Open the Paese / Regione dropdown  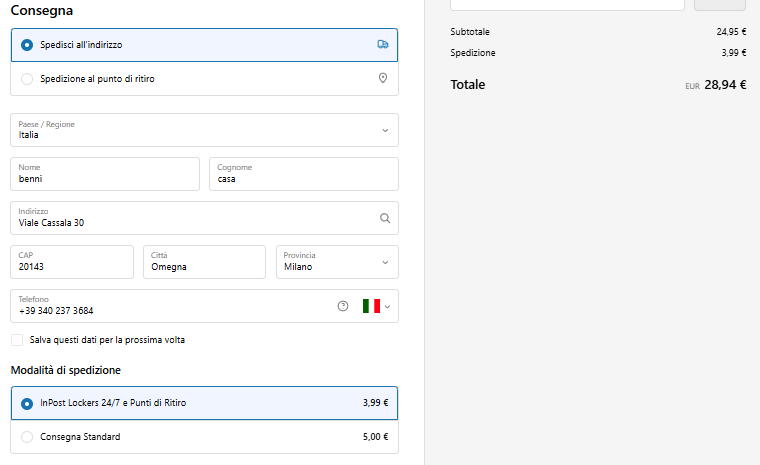pos(205,130)
